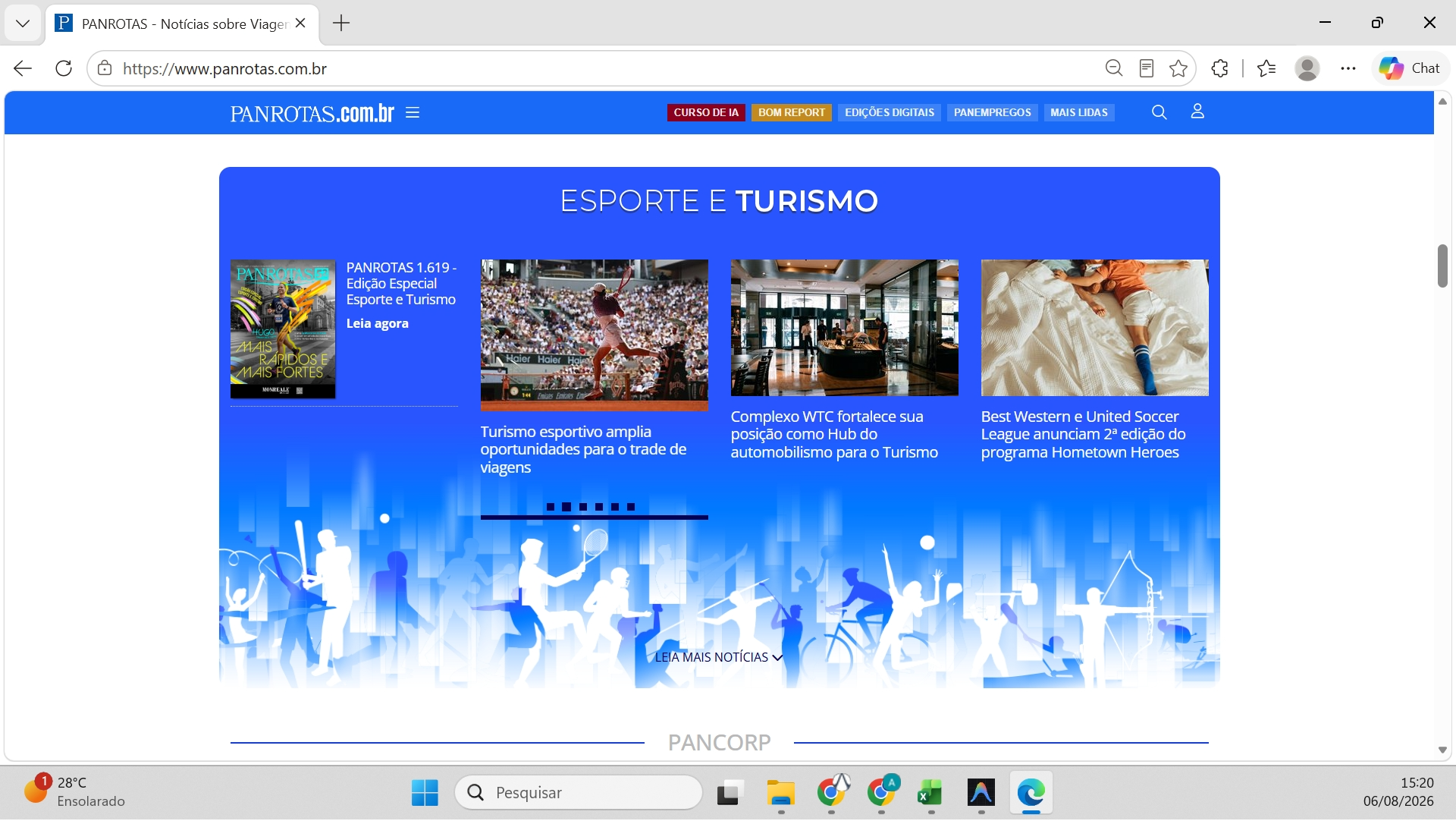Expand LEIA MAIS NOTÍCIAS

(719, 658)
